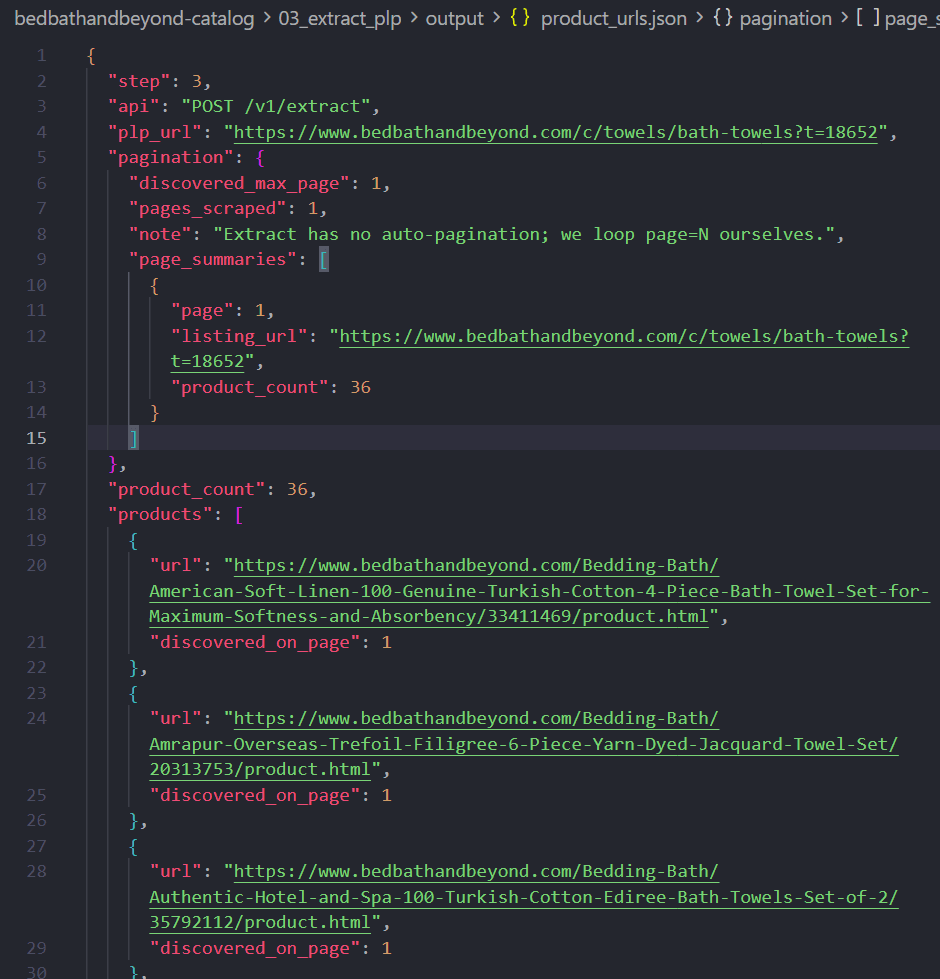Click the opening brace on line 1
The image size is (940, 979).
(91, 56)
